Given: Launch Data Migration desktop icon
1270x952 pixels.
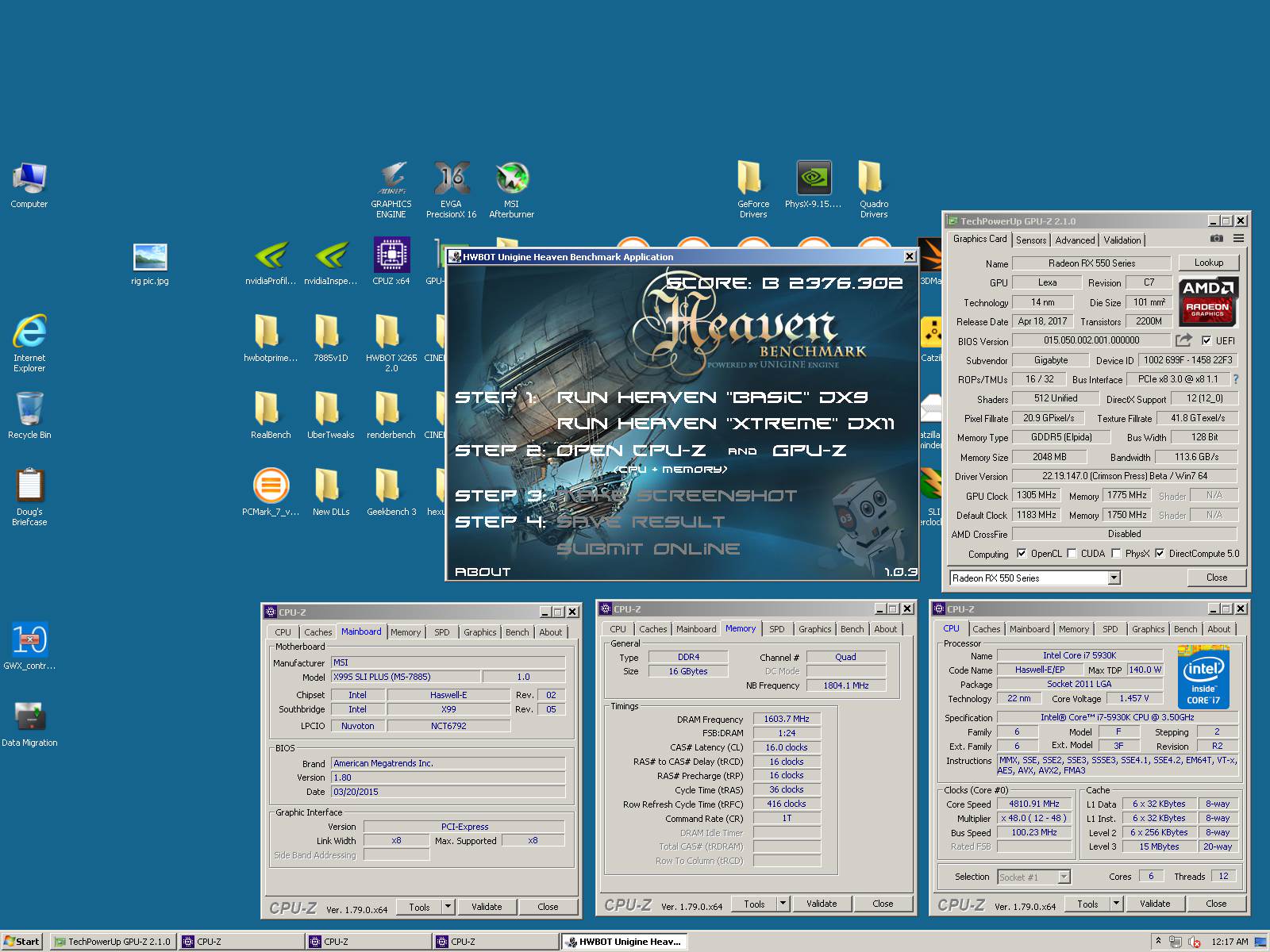Looking at the screenshot, I should pos(29,724).
